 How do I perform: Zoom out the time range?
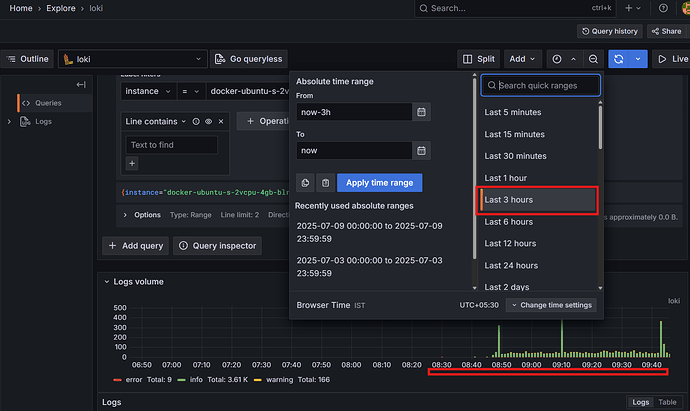[593, 59]
